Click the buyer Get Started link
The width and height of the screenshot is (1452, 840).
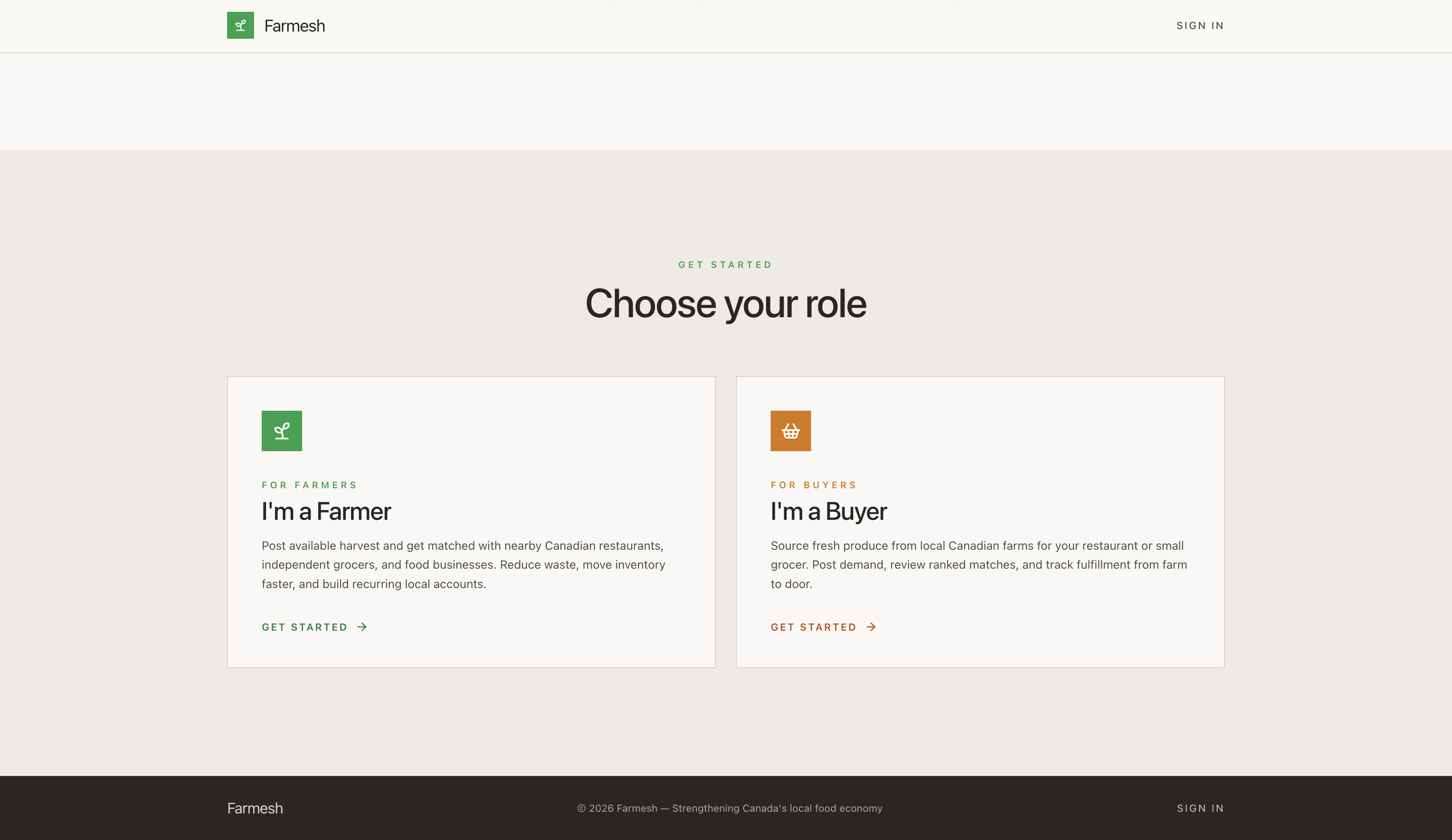click(x=813, y=627)
